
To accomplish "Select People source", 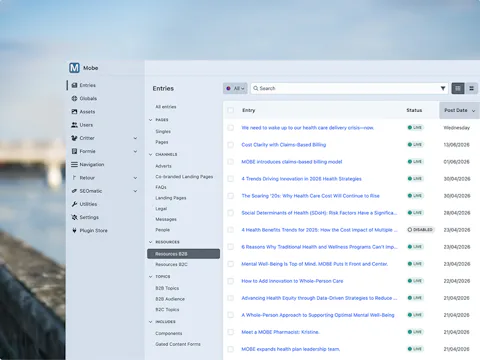I will coord(162,230).
